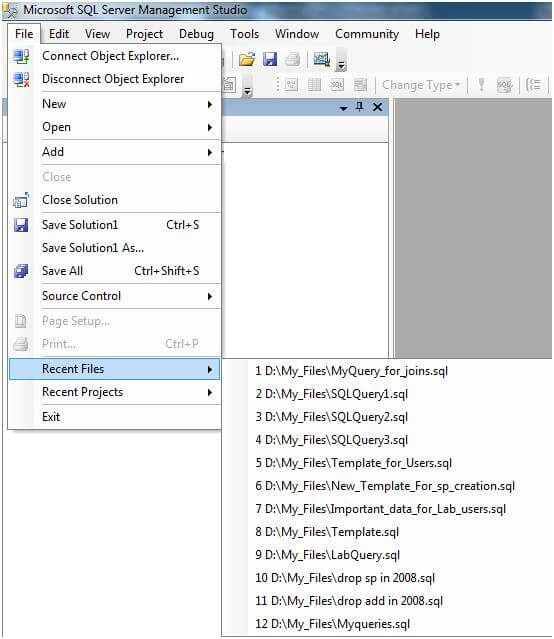
Task: Show the Results pane icon
Action: (360, 85)
